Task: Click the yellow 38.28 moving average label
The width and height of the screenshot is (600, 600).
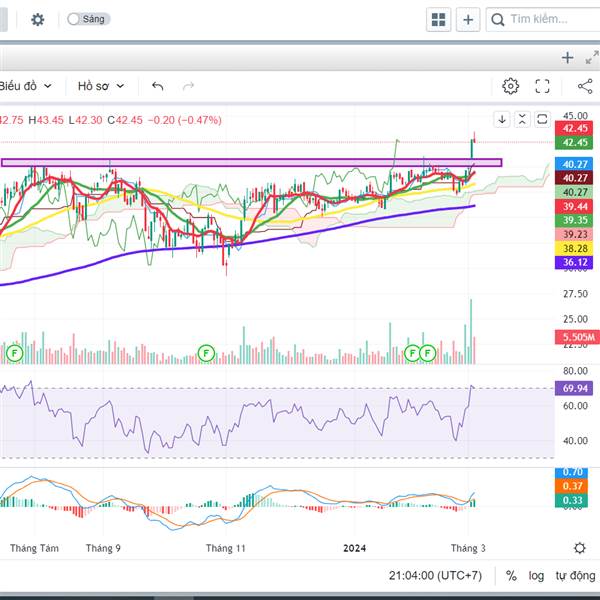Action: tap(574, 248)
